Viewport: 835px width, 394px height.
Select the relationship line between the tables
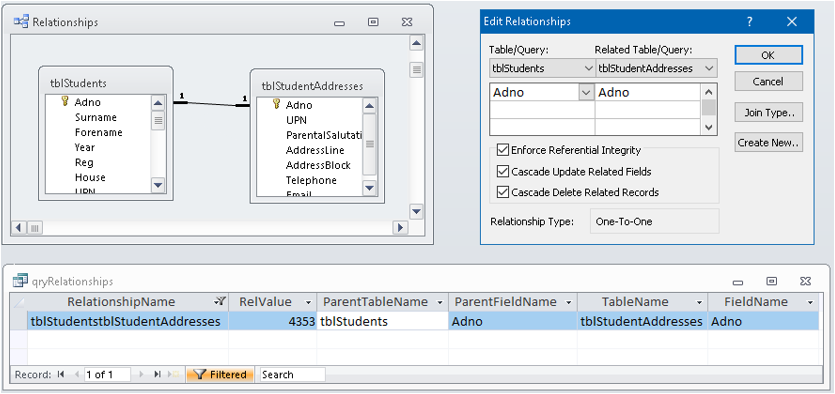pyautogui.click(x=211, y=104)
